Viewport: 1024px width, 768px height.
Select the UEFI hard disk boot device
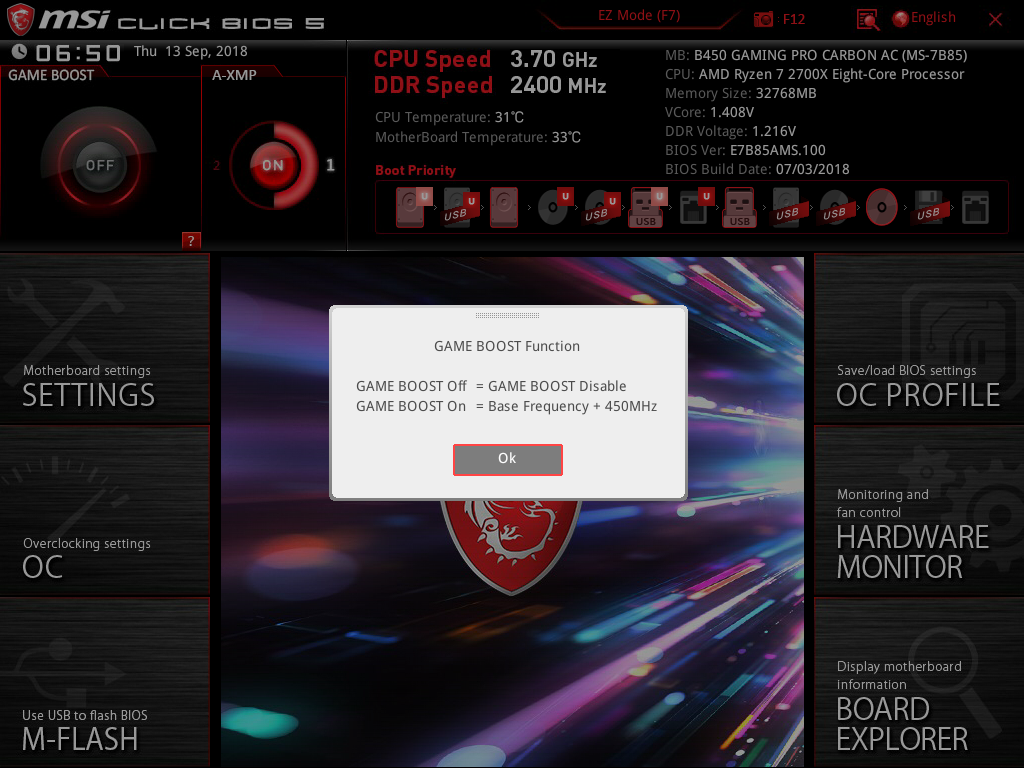tap(413, 207)
